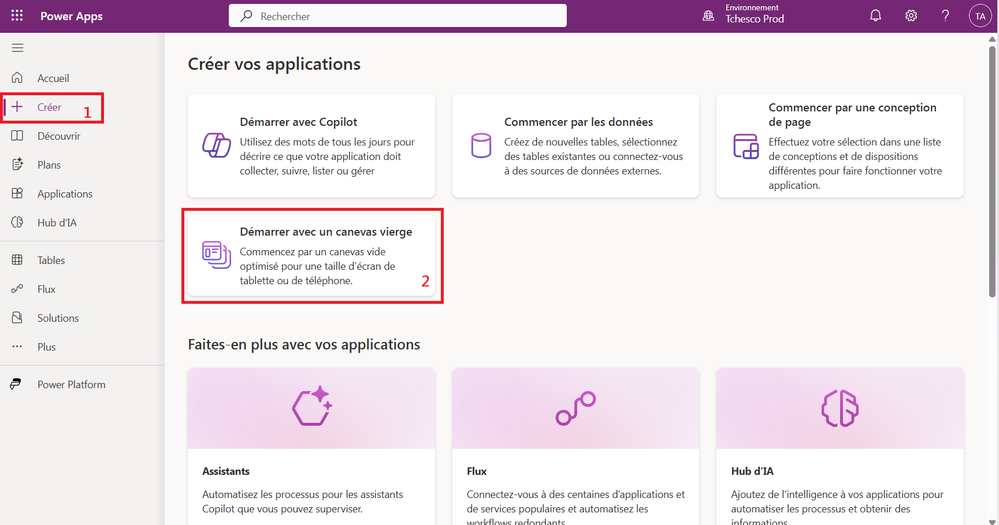Image resolution: width=999 pixels, height=525 pixels.
Task: Open settings gear icon
Action: (911, 16)
